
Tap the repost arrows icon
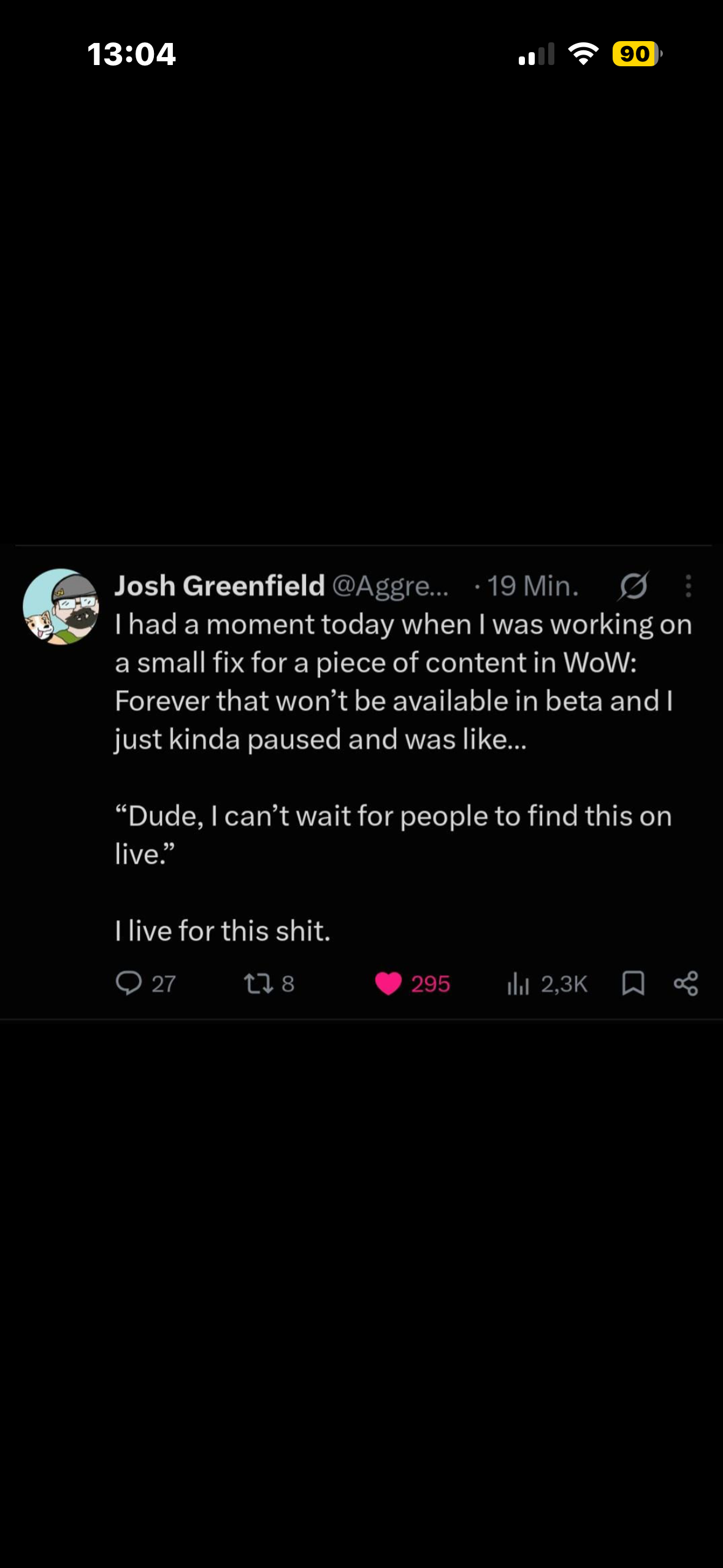[x=258, y=984]
